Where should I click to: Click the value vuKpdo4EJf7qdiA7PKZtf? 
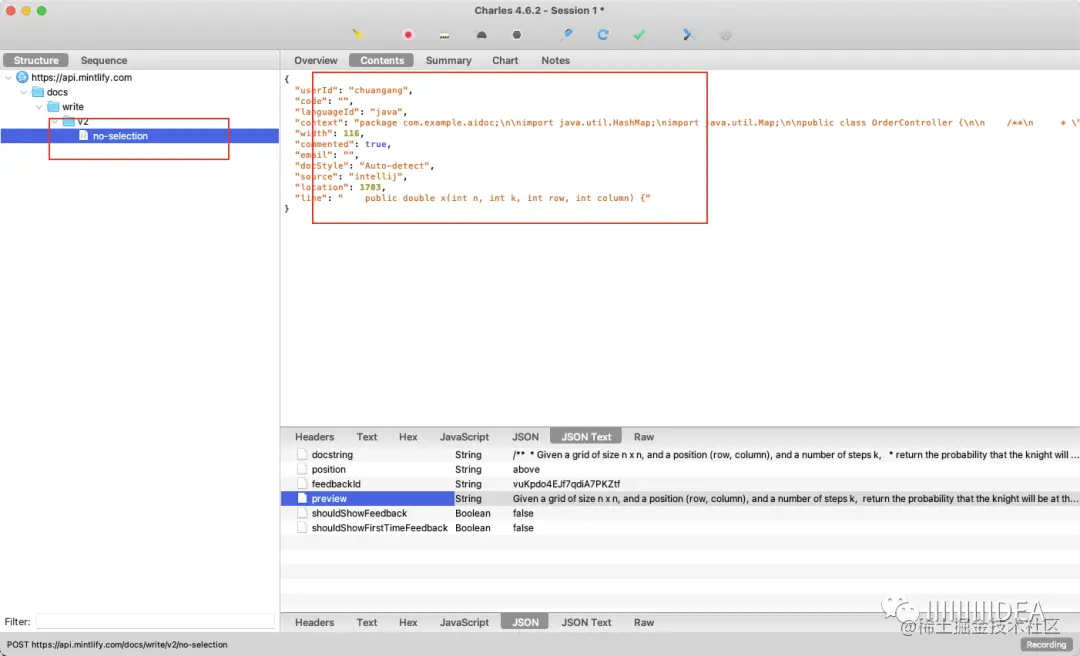(566, 484)
